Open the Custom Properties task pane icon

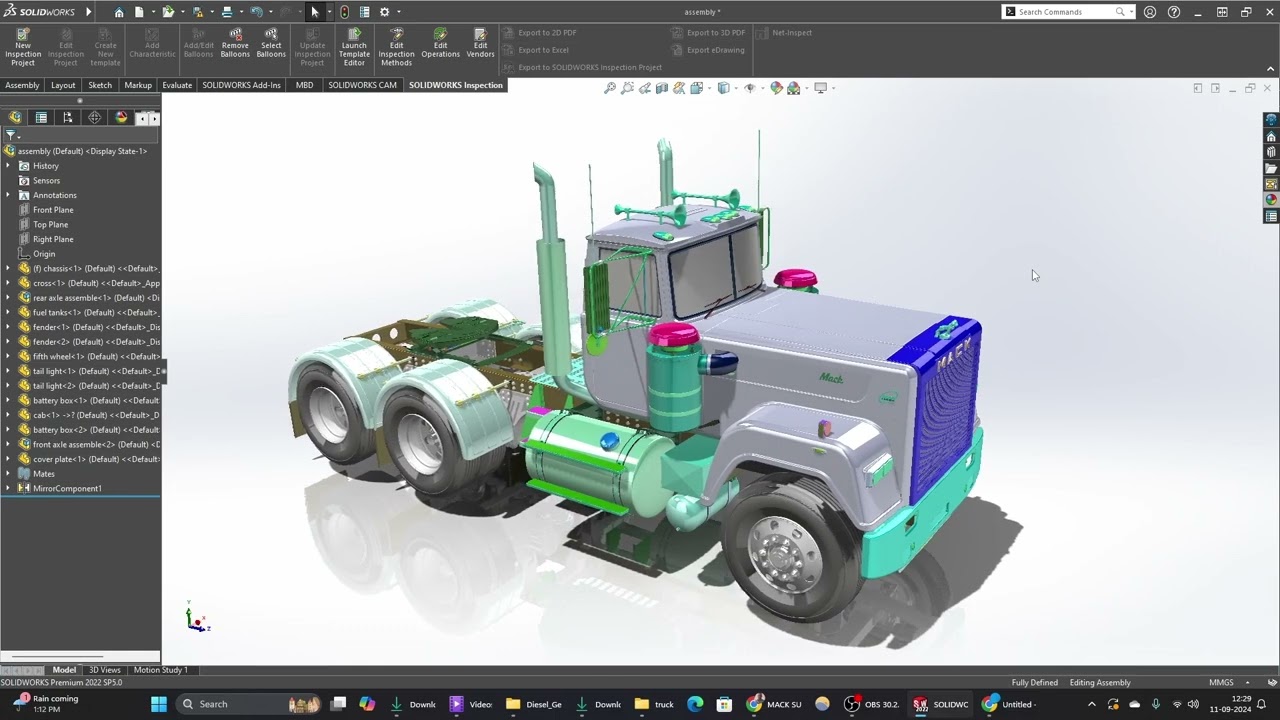pyautogui.click(x=1271, y=216)
